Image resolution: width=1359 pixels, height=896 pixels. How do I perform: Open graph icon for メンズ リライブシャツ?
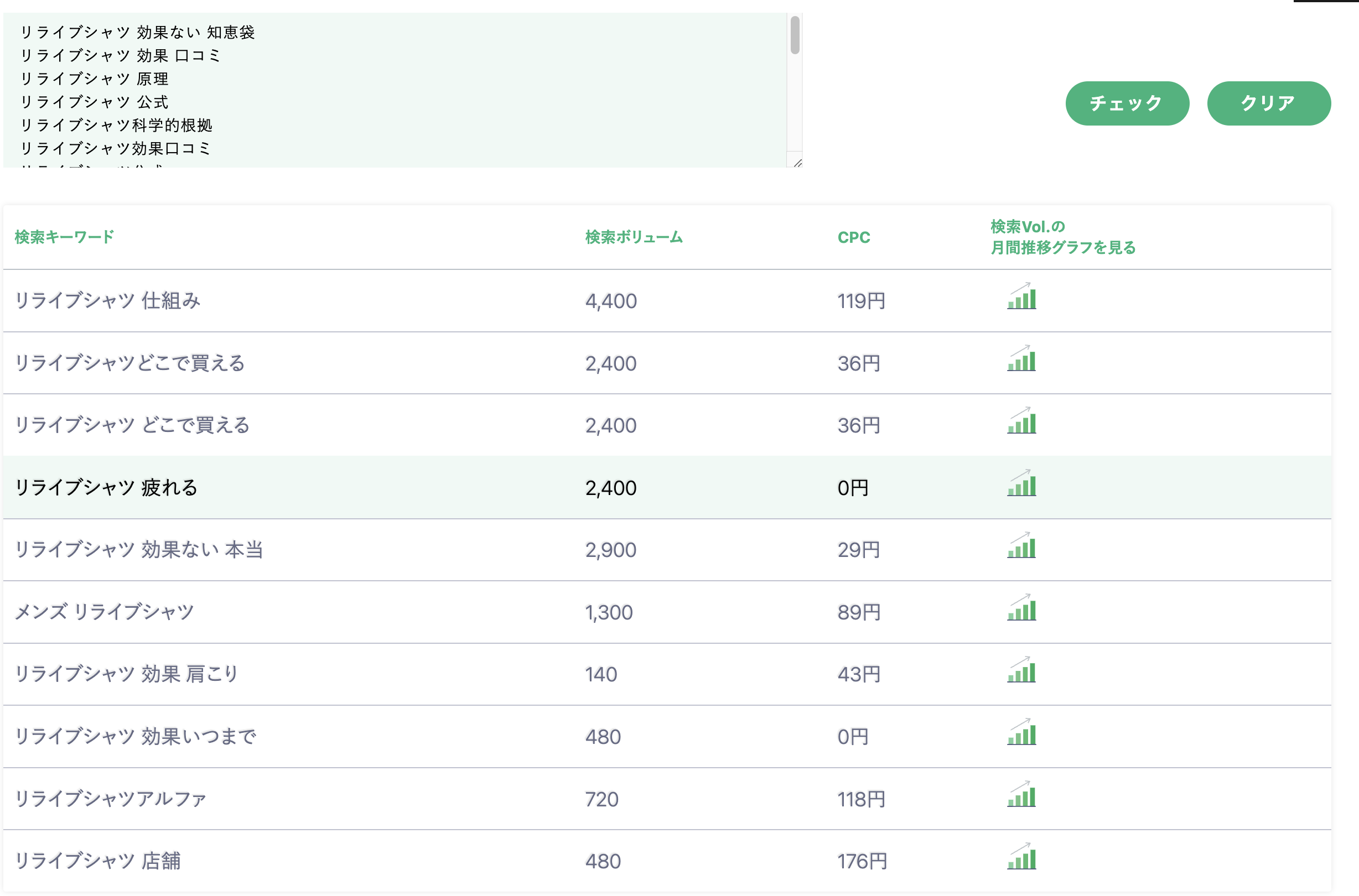[x=1021, y=608]
